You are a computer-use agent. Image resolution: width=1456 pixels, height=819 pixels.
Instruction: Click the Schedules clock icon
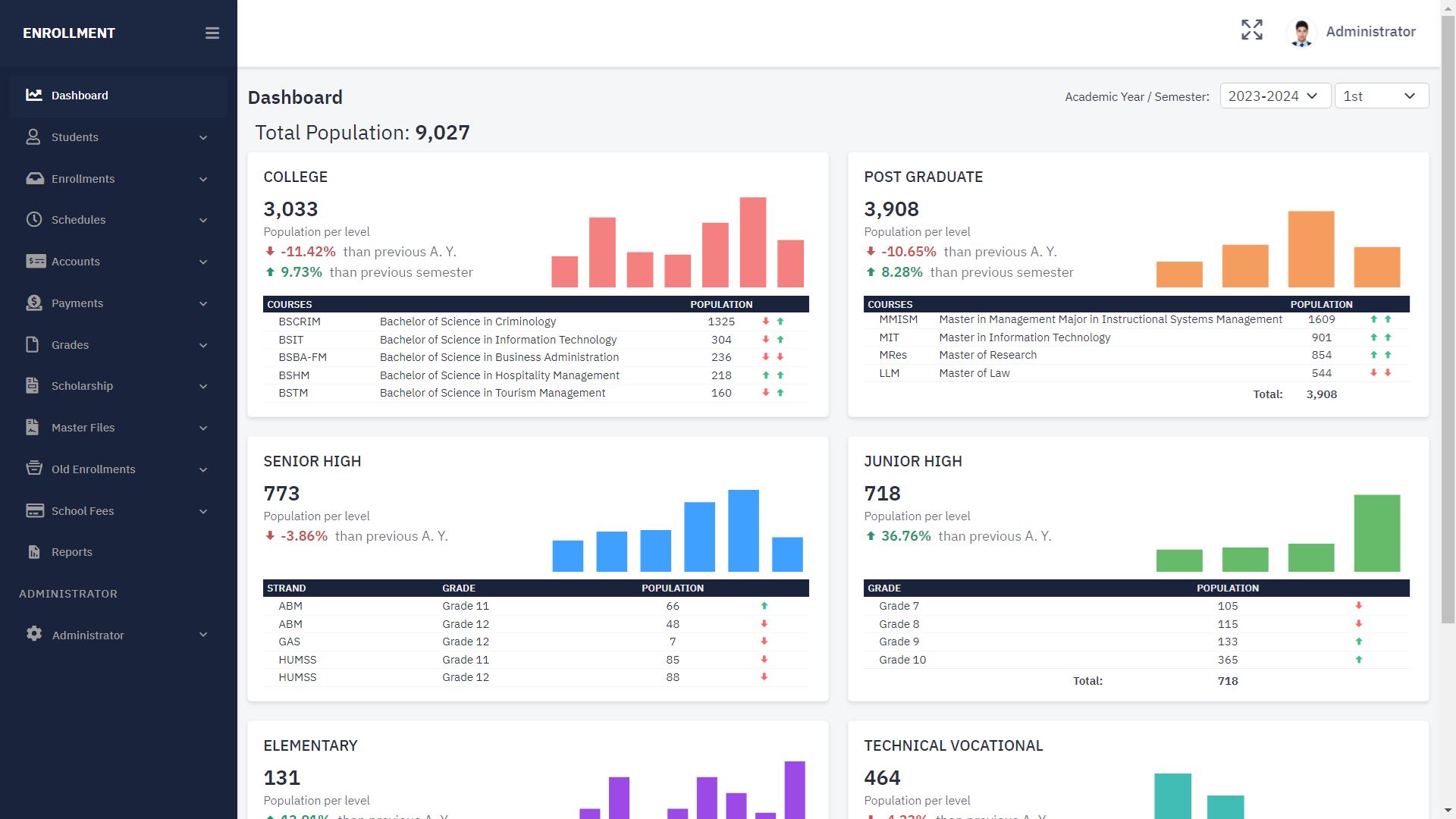coord(34,220)
